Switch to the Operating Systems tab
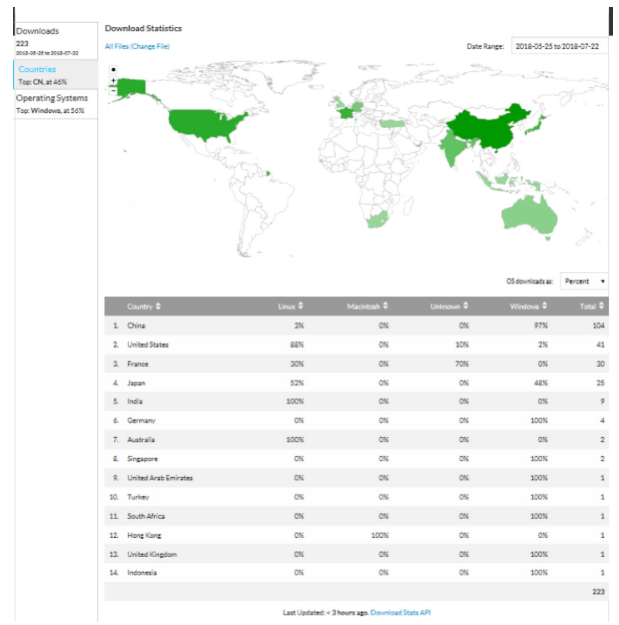The image size is (619, 625). click(56, 103)
